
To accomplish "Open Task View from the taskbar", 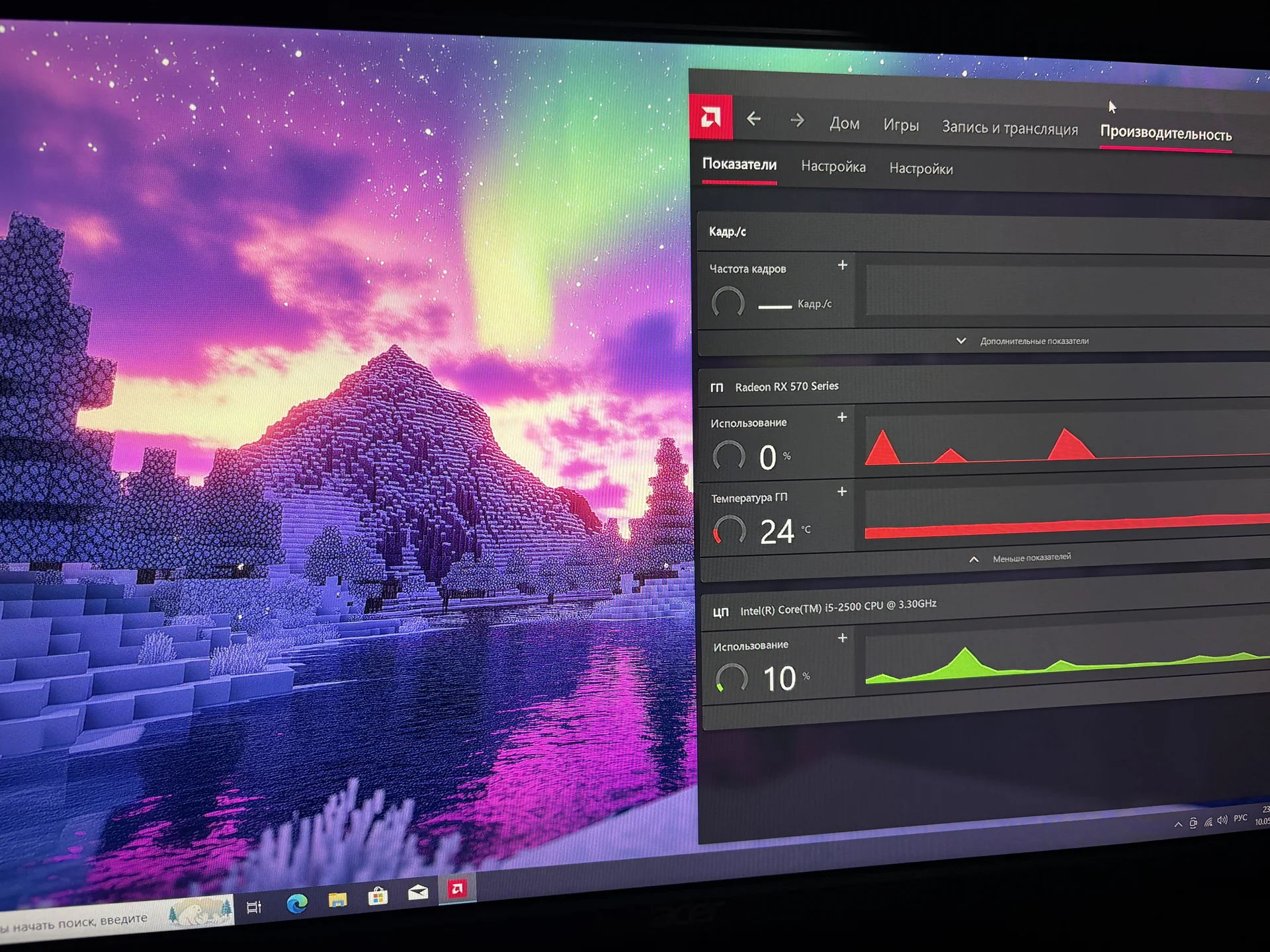I will (254, 907).
